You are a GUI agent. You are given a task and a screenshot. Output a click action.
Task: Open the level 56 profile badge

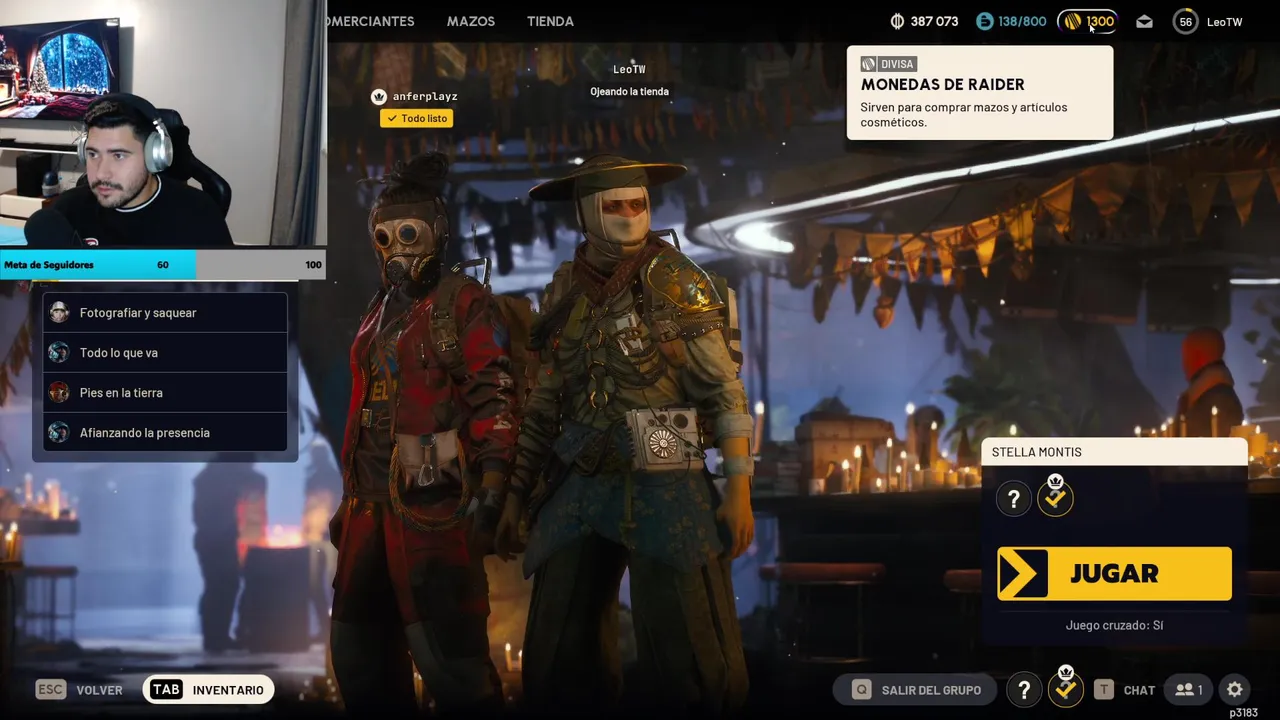[x=1185, y=21]
